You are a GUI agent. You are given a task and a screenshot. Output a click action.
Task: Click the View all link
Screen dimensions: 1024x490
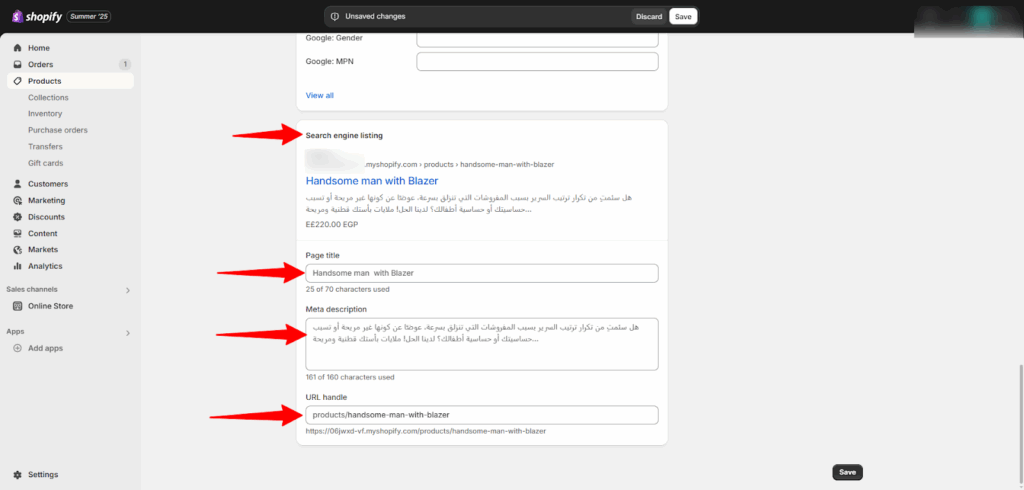coord(320,96)
